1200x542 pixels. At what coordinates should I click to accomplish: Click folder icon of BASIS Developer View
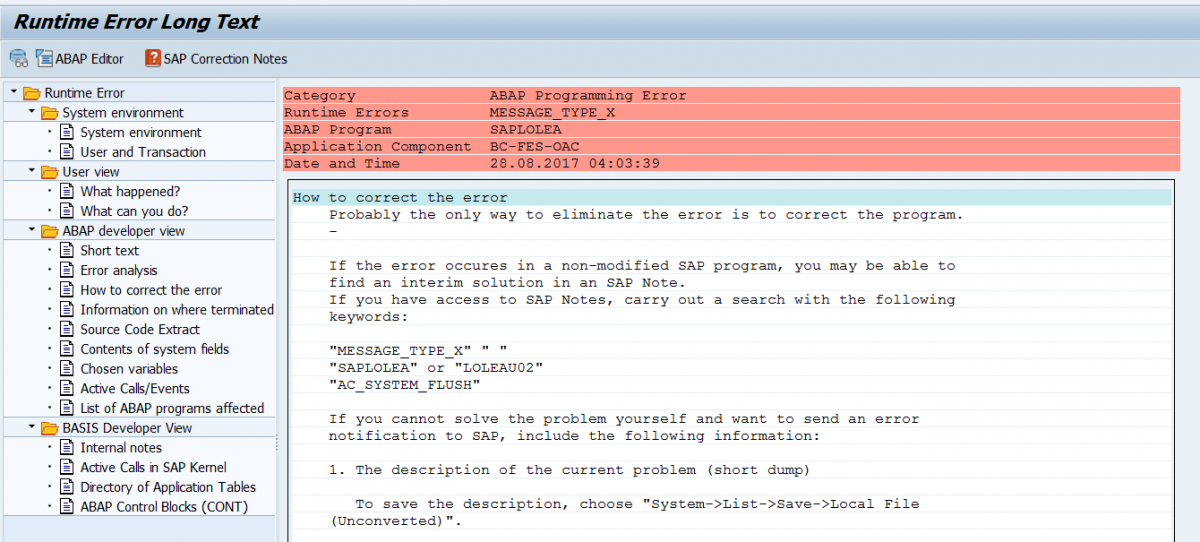50,428
